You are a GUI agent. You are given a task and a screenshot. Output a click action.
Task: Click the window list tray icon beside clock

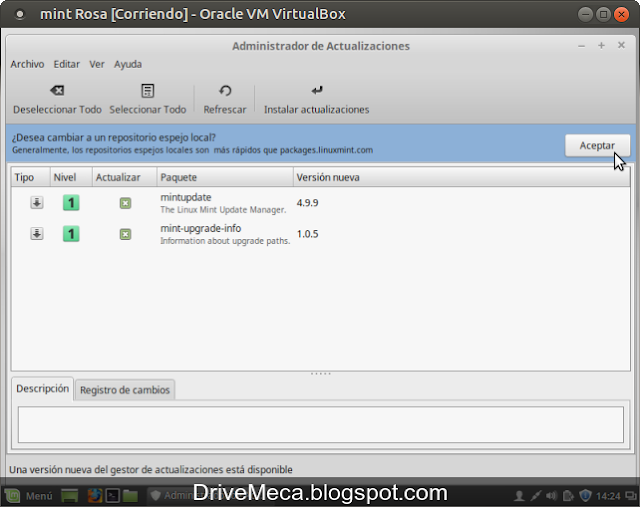coord(631,496)
